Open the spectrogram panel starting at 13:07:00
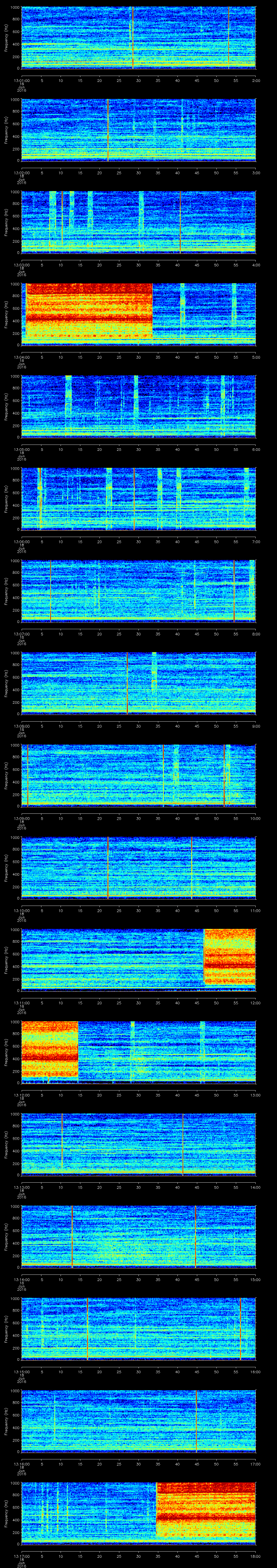Viewport: 277px width, 1568px height. point(138,591)
